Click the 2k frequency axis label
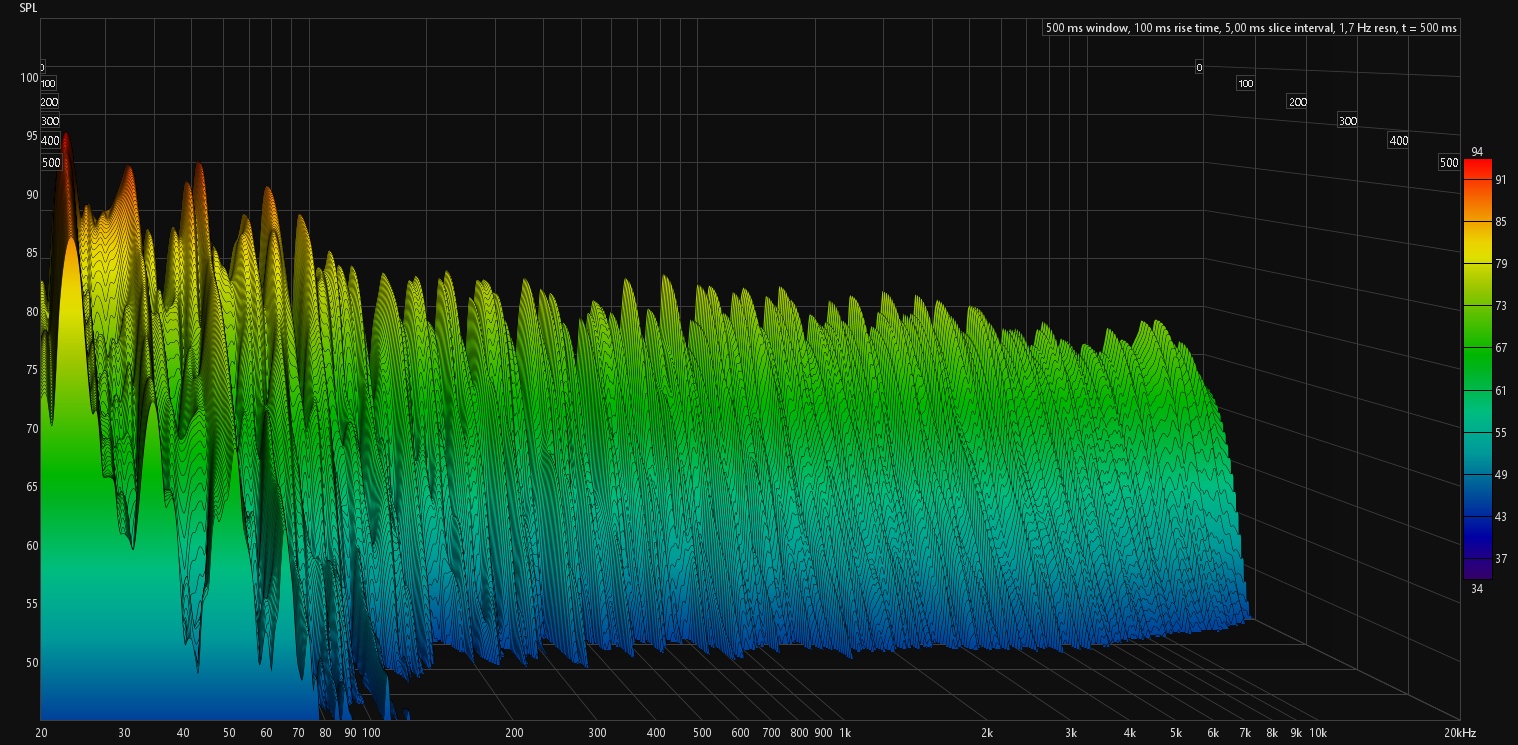Screen dimensions: 1518x745 point(987,733)
